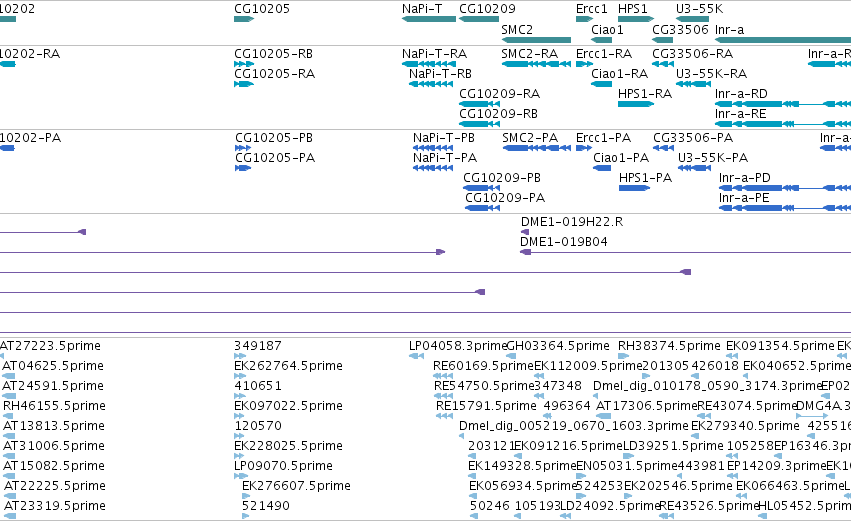Click the U3-55K-PA protein
Viewport: 851px width, 521px height.
coord(694,168)
